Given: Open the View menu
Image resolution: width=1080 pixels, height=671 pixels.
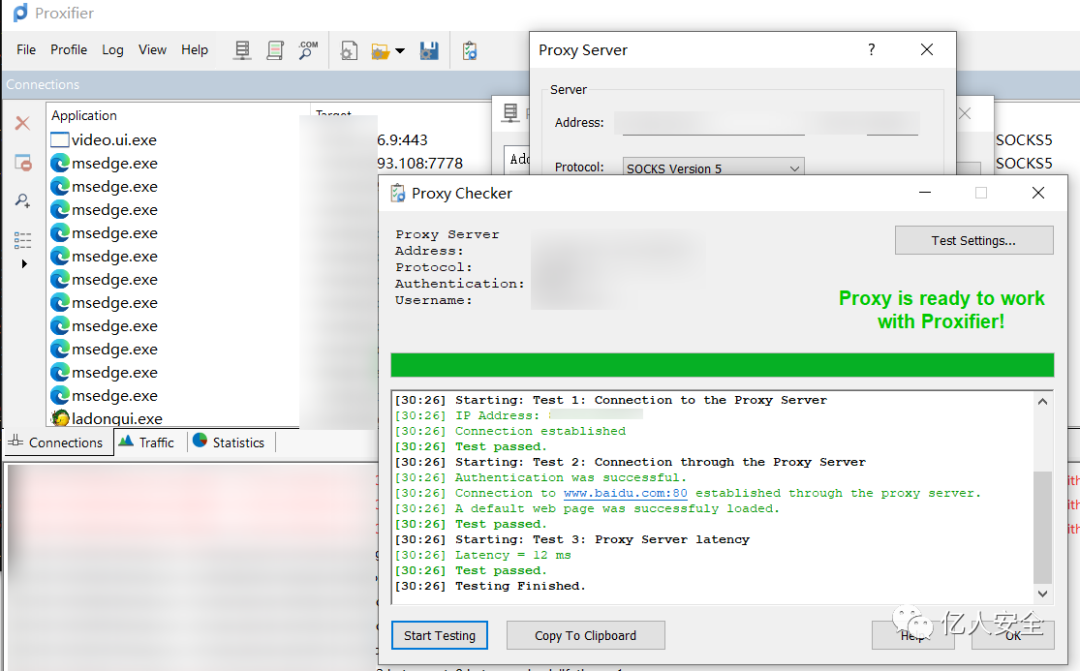Looking at the screenshot, I should coord(152,50).
